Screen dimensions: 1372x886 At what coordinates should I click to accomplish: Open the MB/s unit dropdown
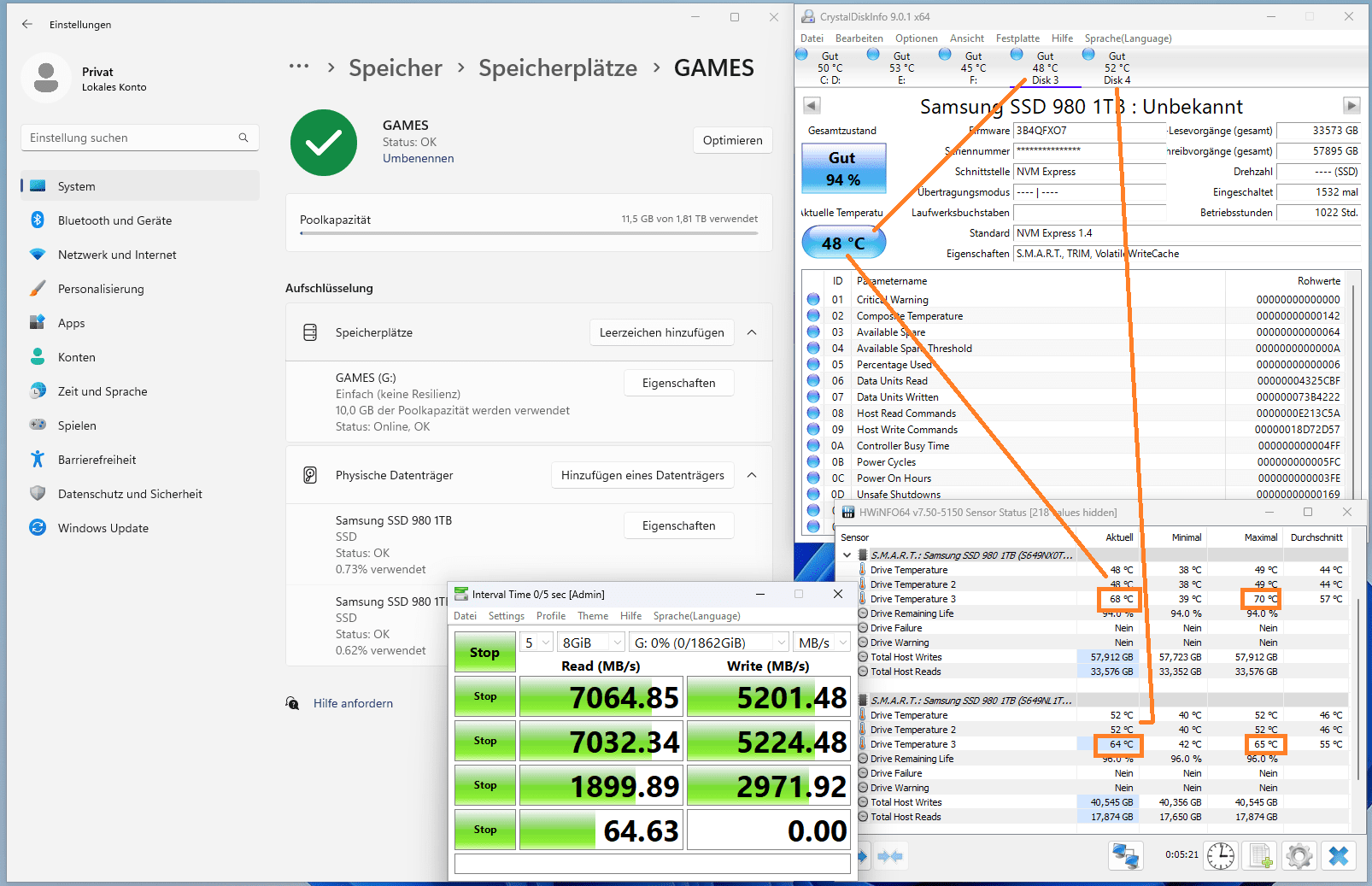click(822, 642)
